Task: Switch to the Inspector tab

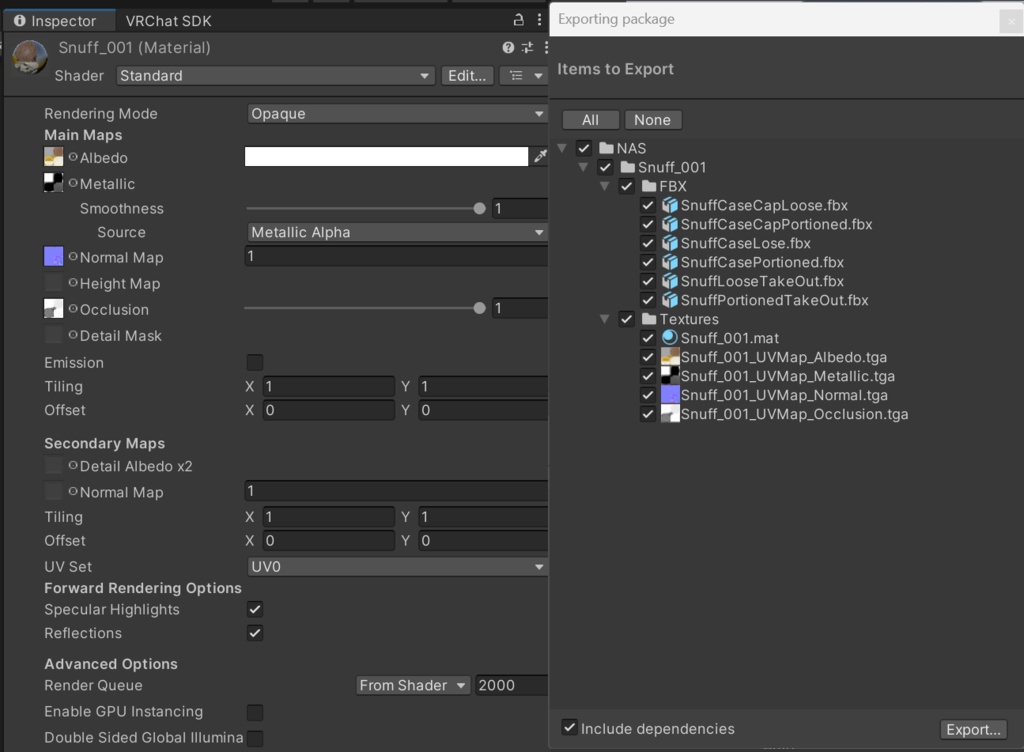Action: point(59,21)
